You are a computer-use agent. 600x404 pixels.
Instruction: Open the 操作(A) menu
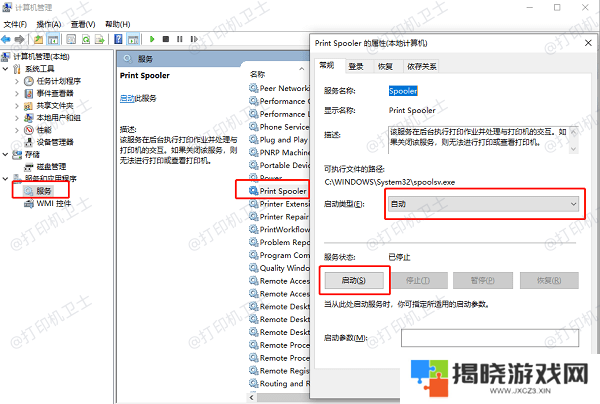(x=49, y=24)
